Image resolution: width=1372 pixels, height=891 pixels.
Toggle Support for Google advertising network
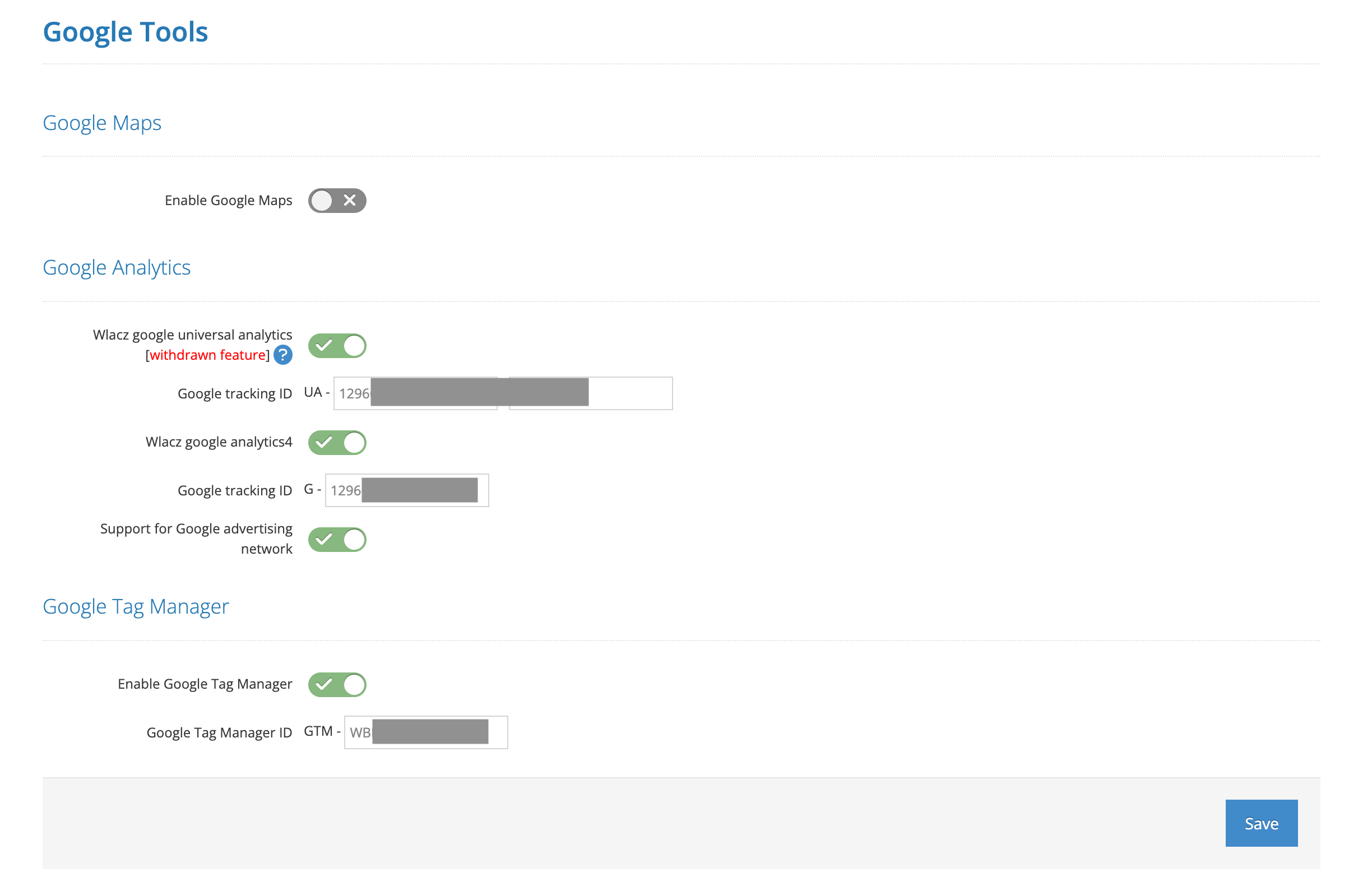point(337,540)
